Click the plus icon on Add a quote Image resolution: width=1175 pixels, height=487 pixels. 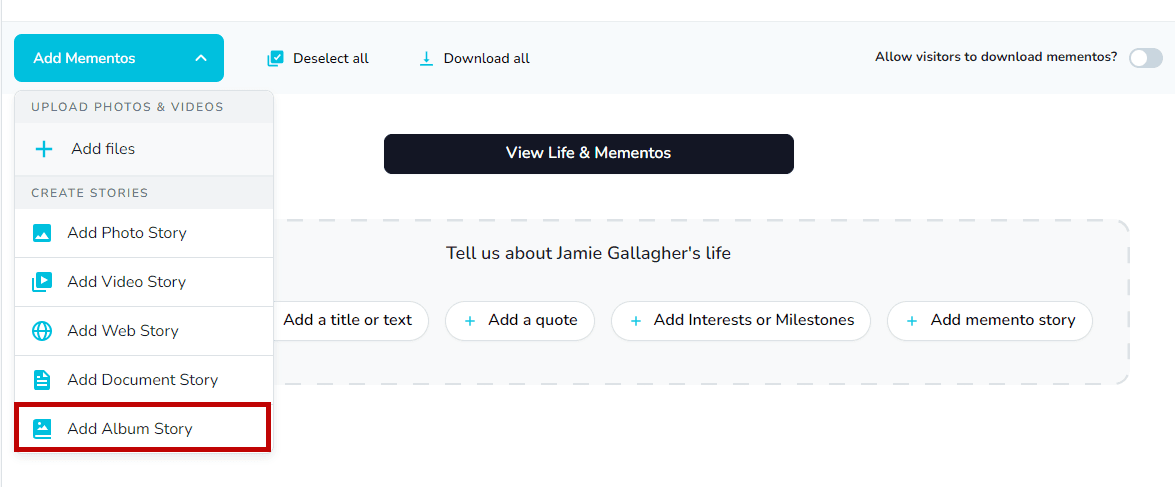pos(470,321)
